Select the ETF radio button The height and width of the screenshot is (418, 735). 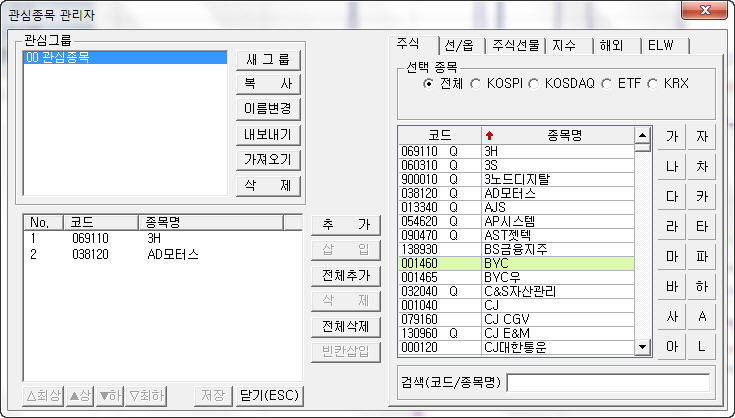pos(607,83)
